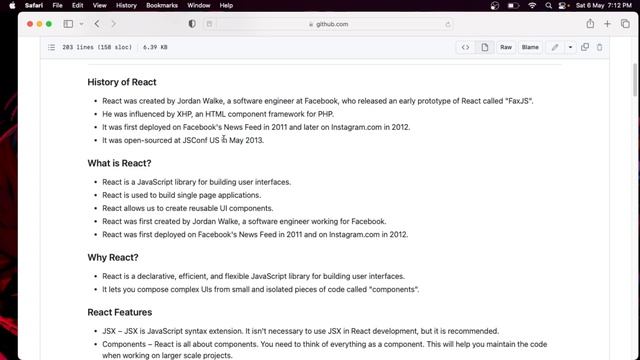Click the Why React? heading
The height and width of the screenshot is (360, 640).
113,258
